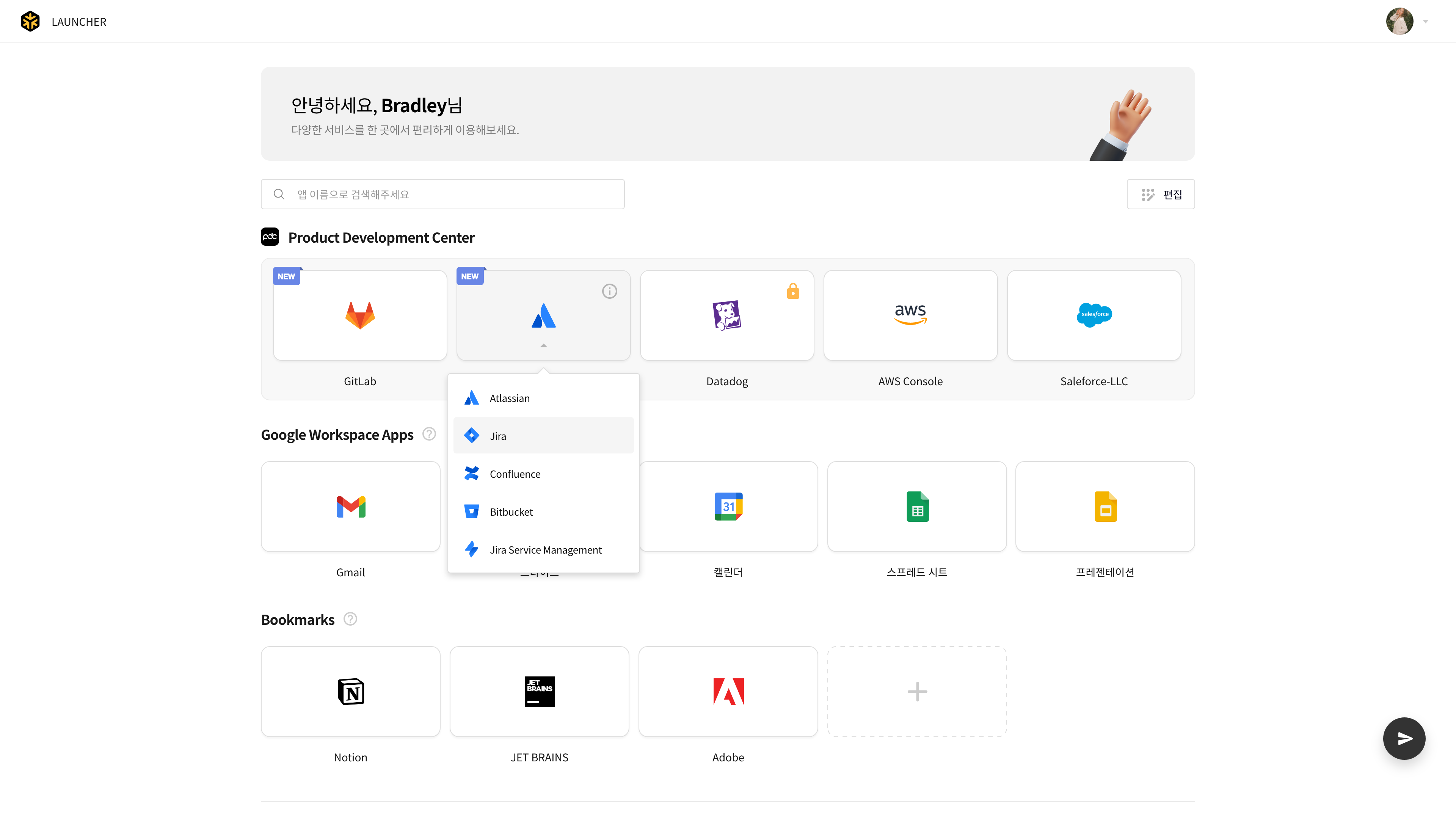Image resolution: width=1456 pixels, height=819 pixels.
Task: Add a new bookmark tile
Action: click(917, 691)
